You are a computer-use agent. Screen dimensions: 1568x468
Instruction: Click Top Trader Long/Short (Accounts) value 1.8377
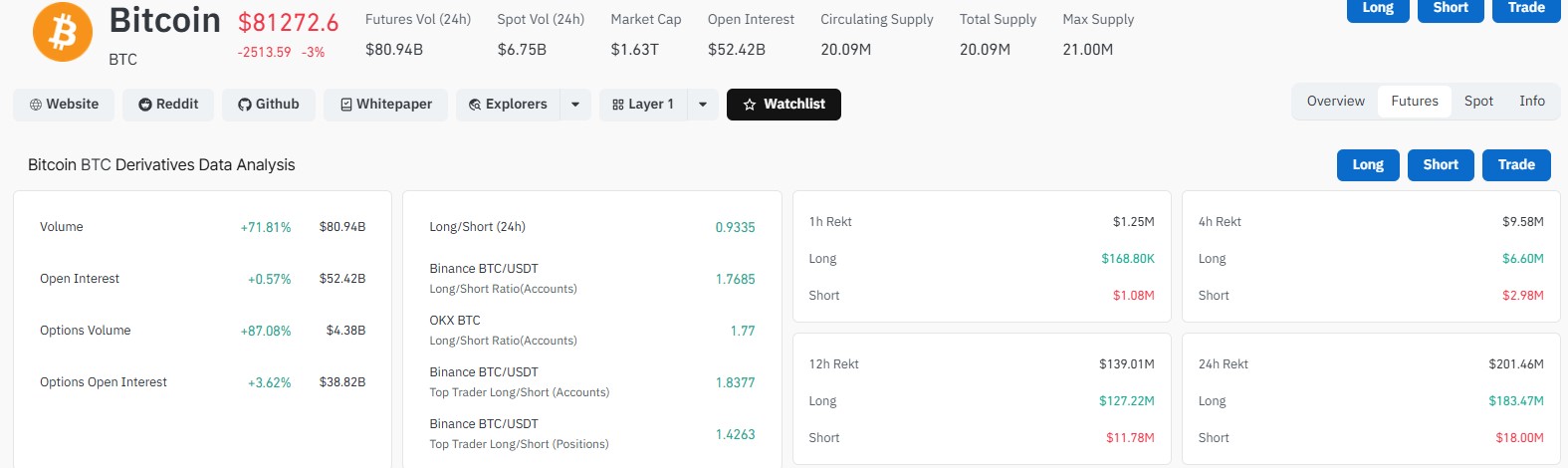tap(735, 382)
